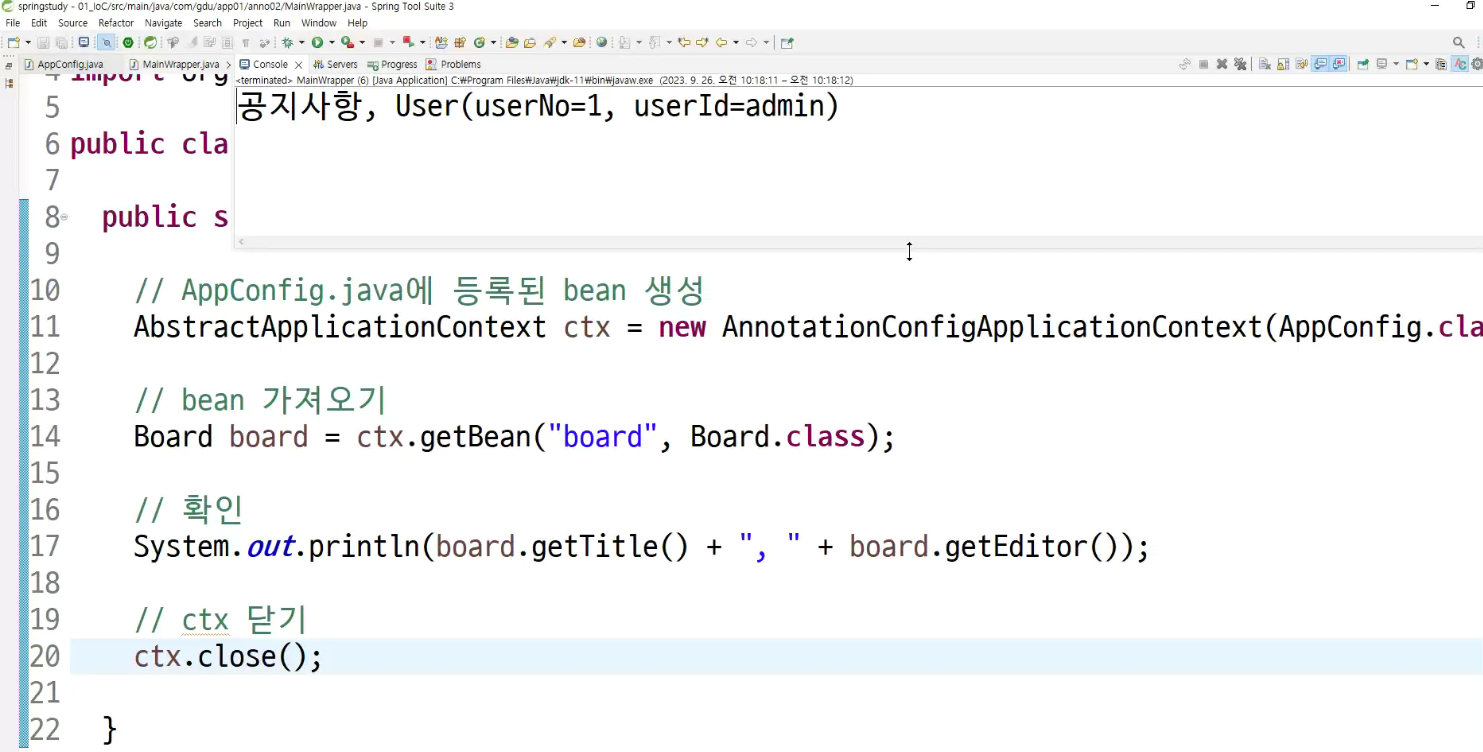
Task: Switch to the Progress view tab
Action: coord(392,64)
